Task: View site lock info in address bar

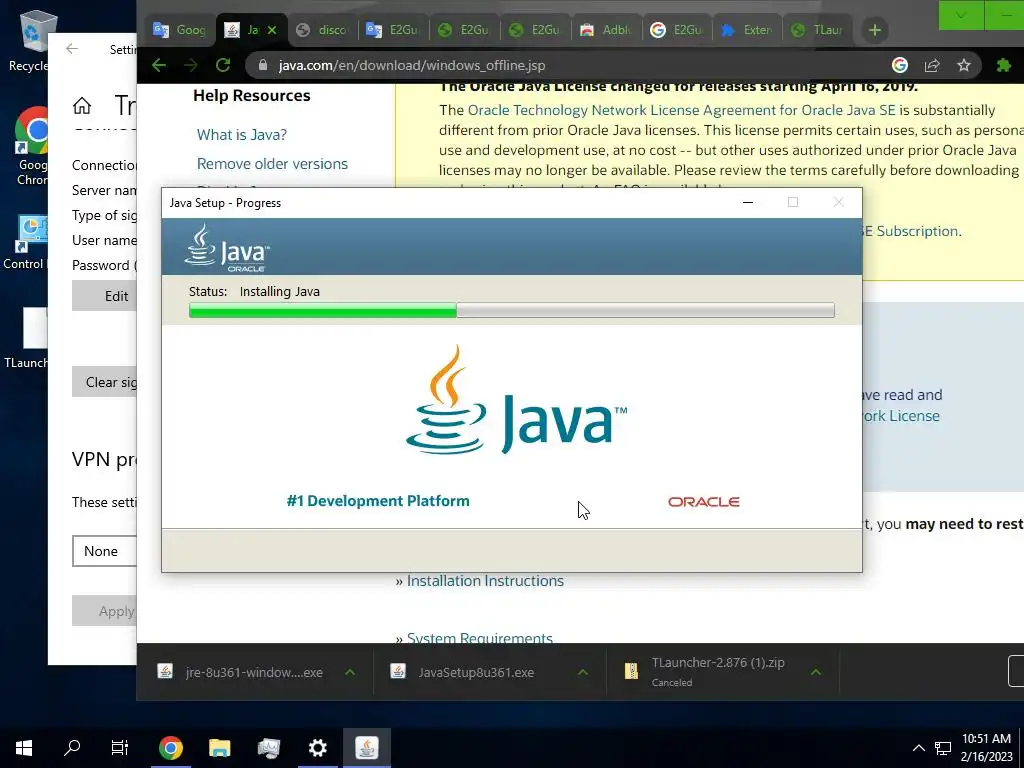Action: click(x=263, y=65)
